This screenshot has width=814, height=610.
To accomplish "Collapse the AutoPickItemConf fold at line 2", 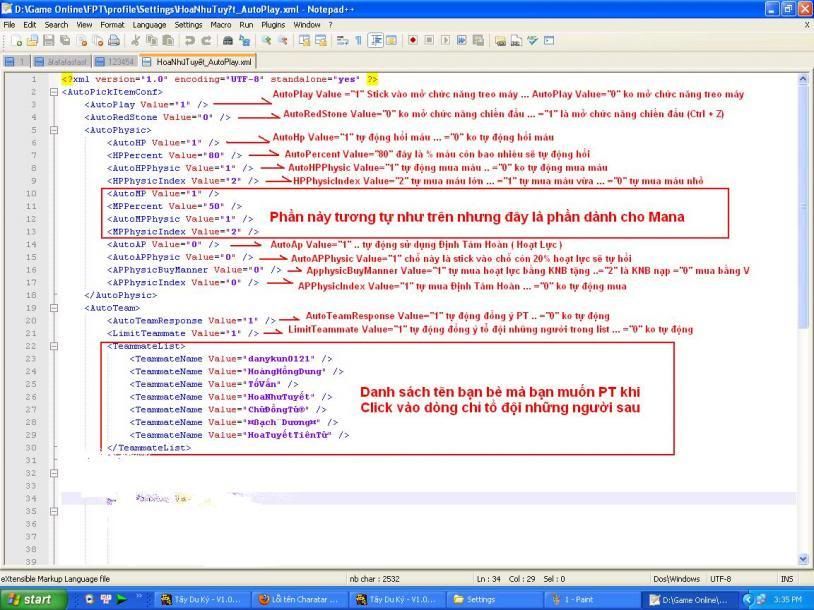I will click(x=53, y=92).
